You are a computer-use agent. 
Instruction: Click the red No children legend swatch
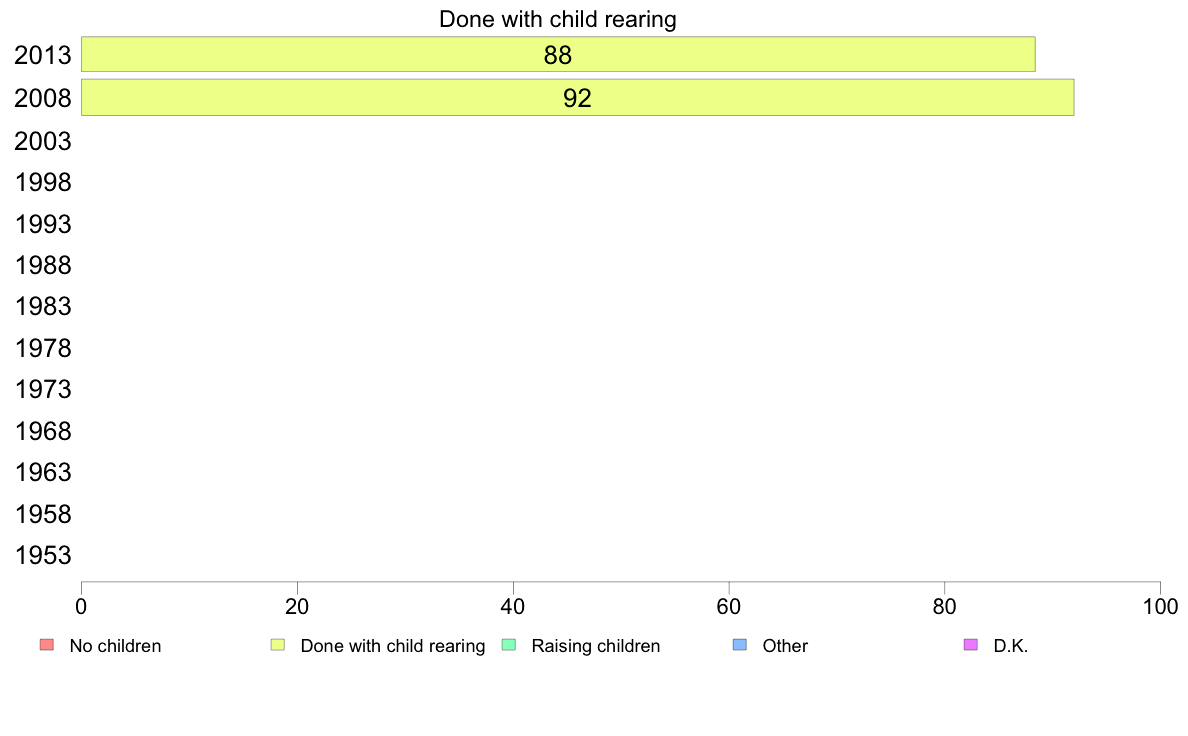47,645
